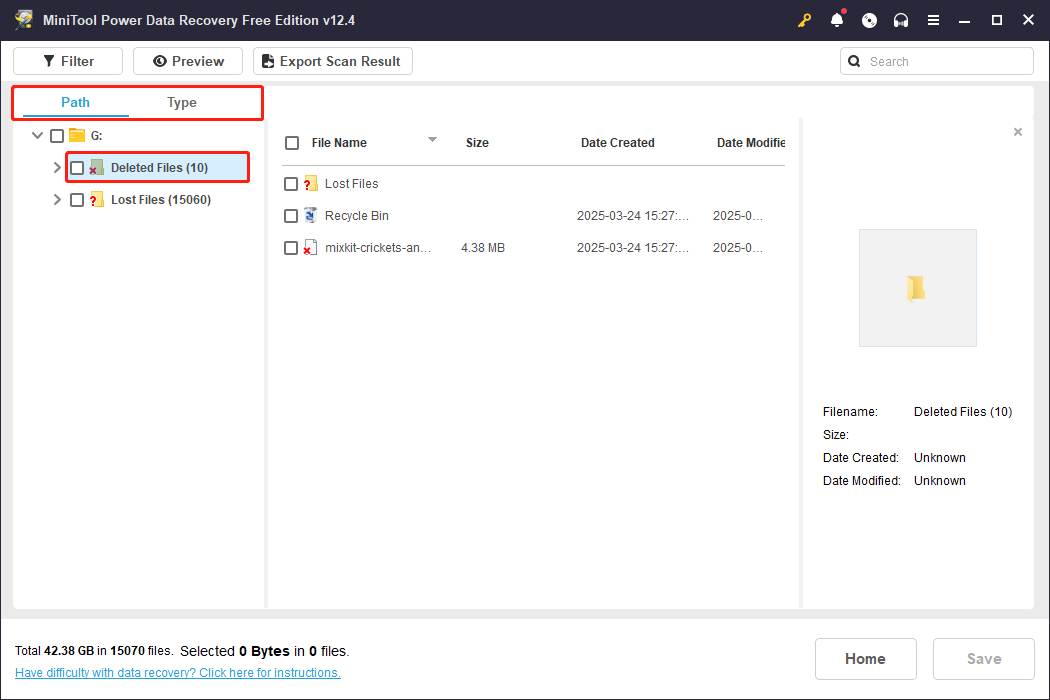1050x700 pixels.
Task: Check the mixkit-crickets file checkbox
Action: (291, 248)
